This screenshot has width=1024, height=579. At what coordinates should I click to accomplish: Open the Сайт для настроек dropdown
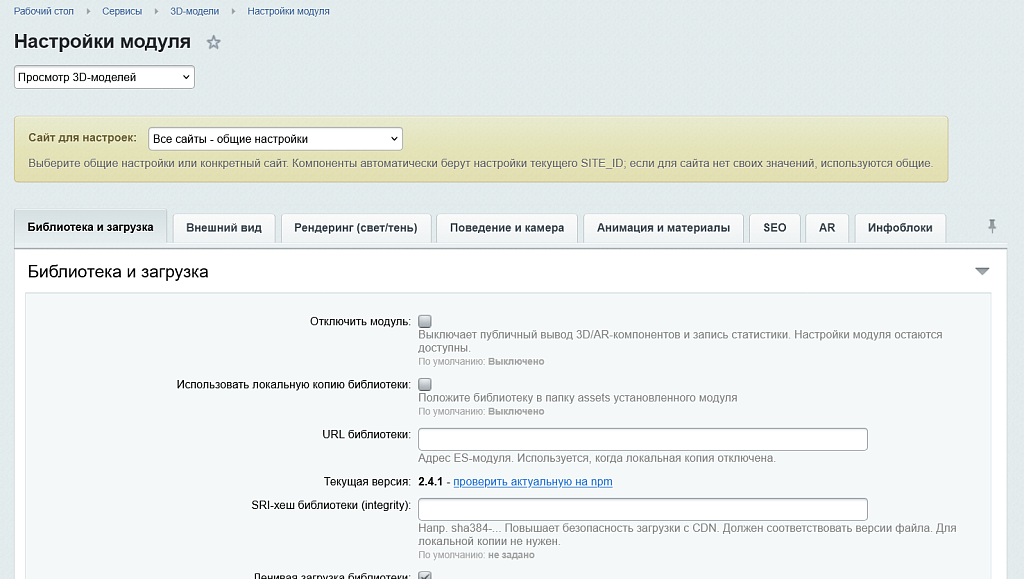276,139
